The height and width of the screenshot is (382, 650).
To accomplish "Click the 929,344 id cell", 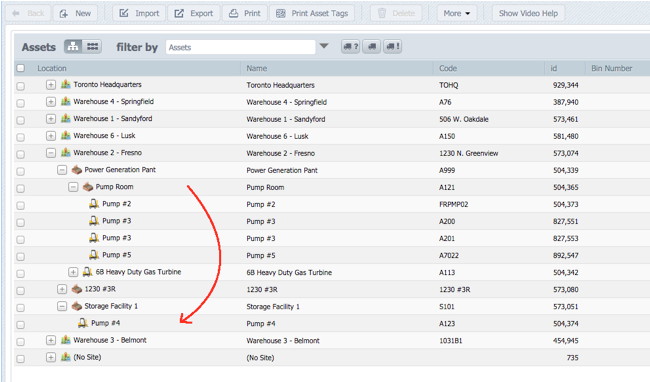I will [x=565, y=85].
